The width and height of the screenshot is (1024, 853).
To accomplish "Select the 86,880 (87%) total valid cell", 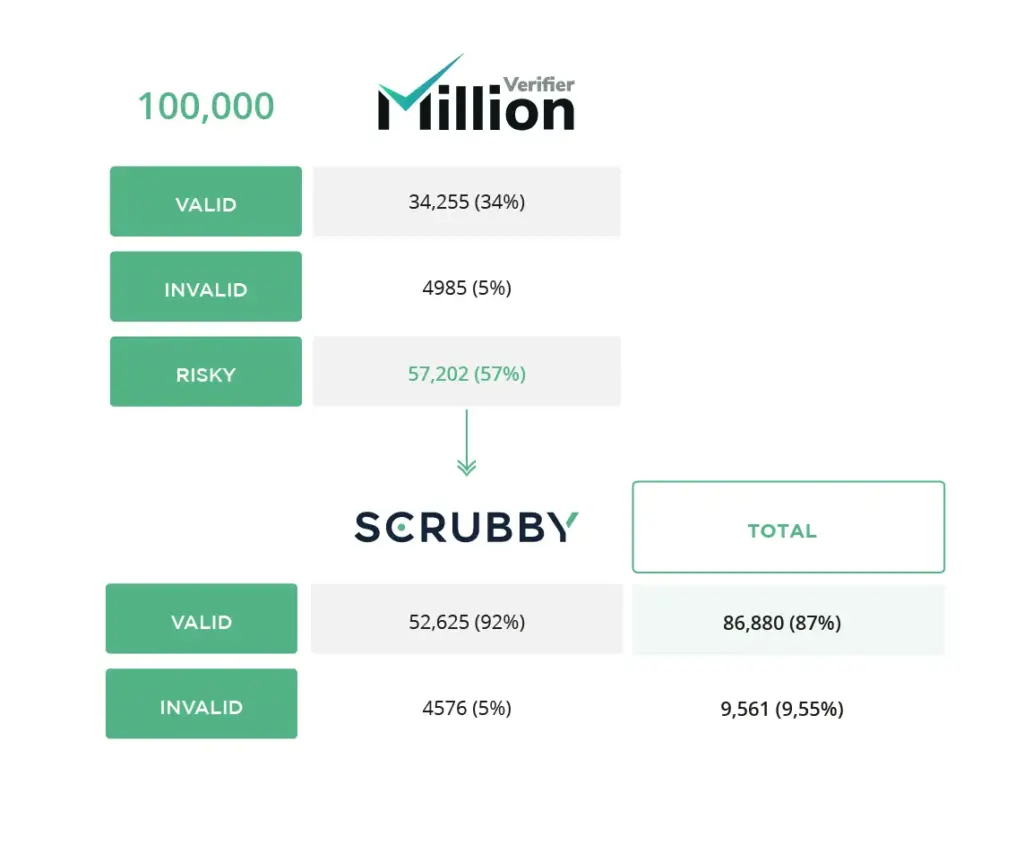I will [788, 620].
